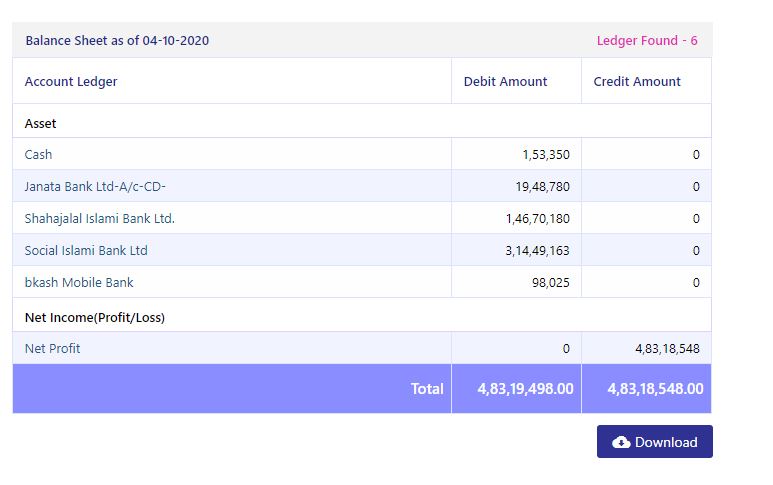This screenshot has width=773, height=485.
Task: Click the cloud download icon
Action: click(x=621, y=442)
